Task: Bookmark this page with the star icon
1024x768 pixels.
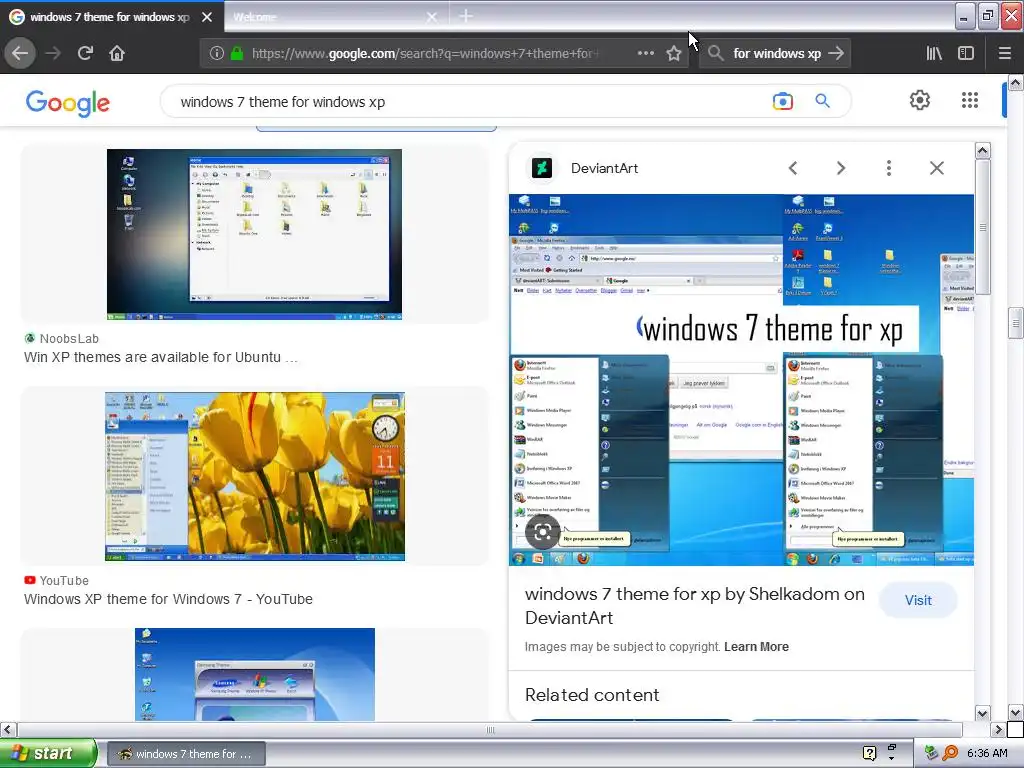Action: click(x=674, y=54)
